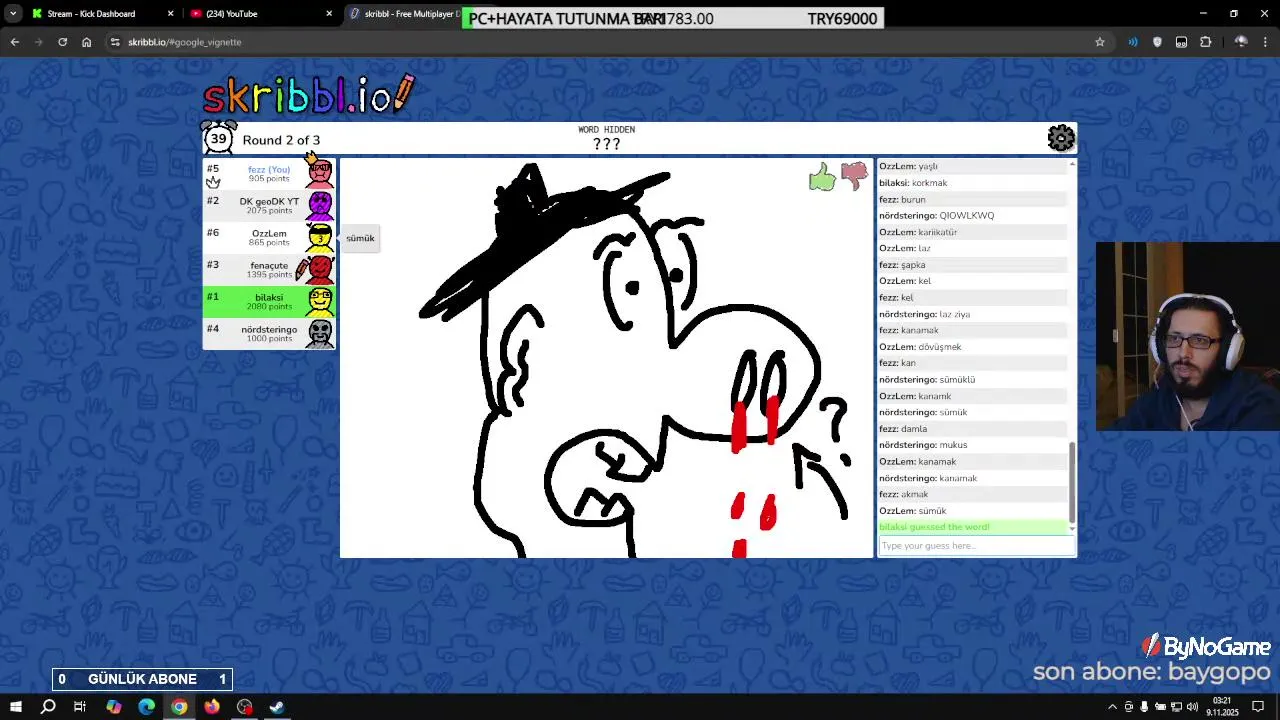Screen dimensions: 1280x720
Task: Click the address bar URL skribbl.io
Action: [184, 42]
